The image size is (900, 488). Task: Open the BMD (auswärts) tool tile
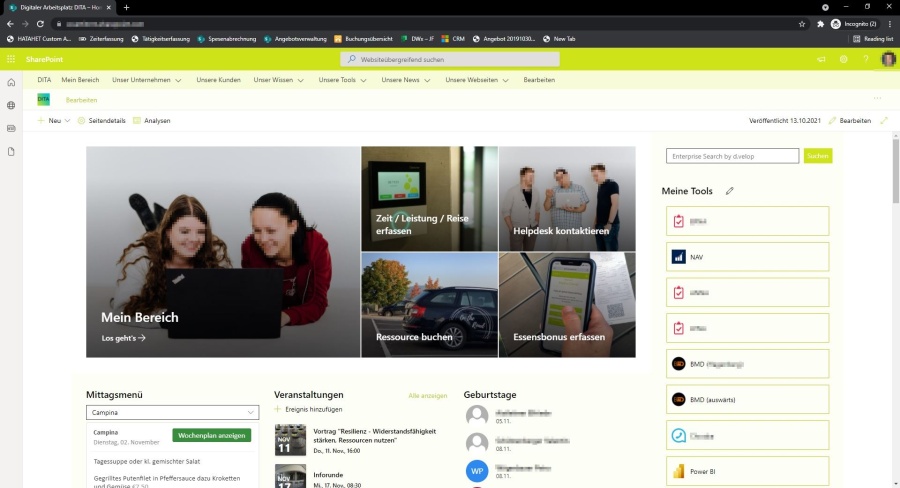(747, 399)
